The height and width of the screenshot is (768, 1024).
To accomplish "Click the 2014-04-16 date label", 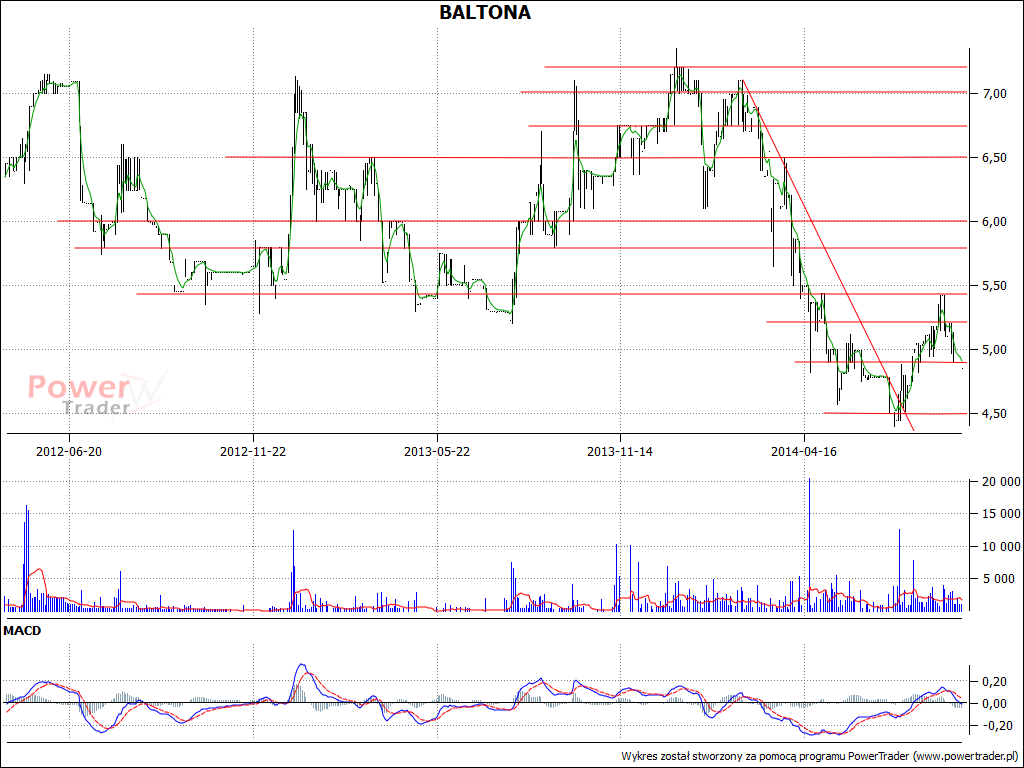I will tap(804, 451).
